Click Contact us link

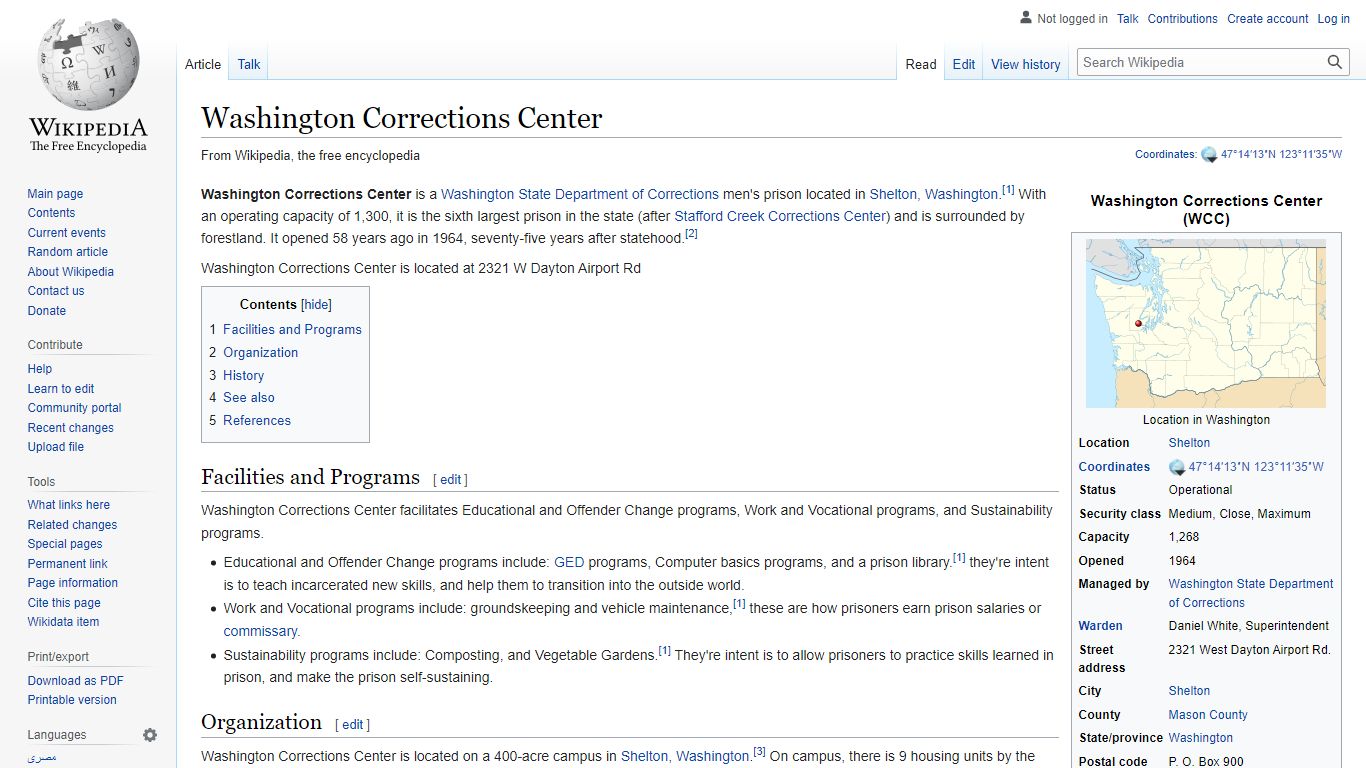tap(56, 291)
